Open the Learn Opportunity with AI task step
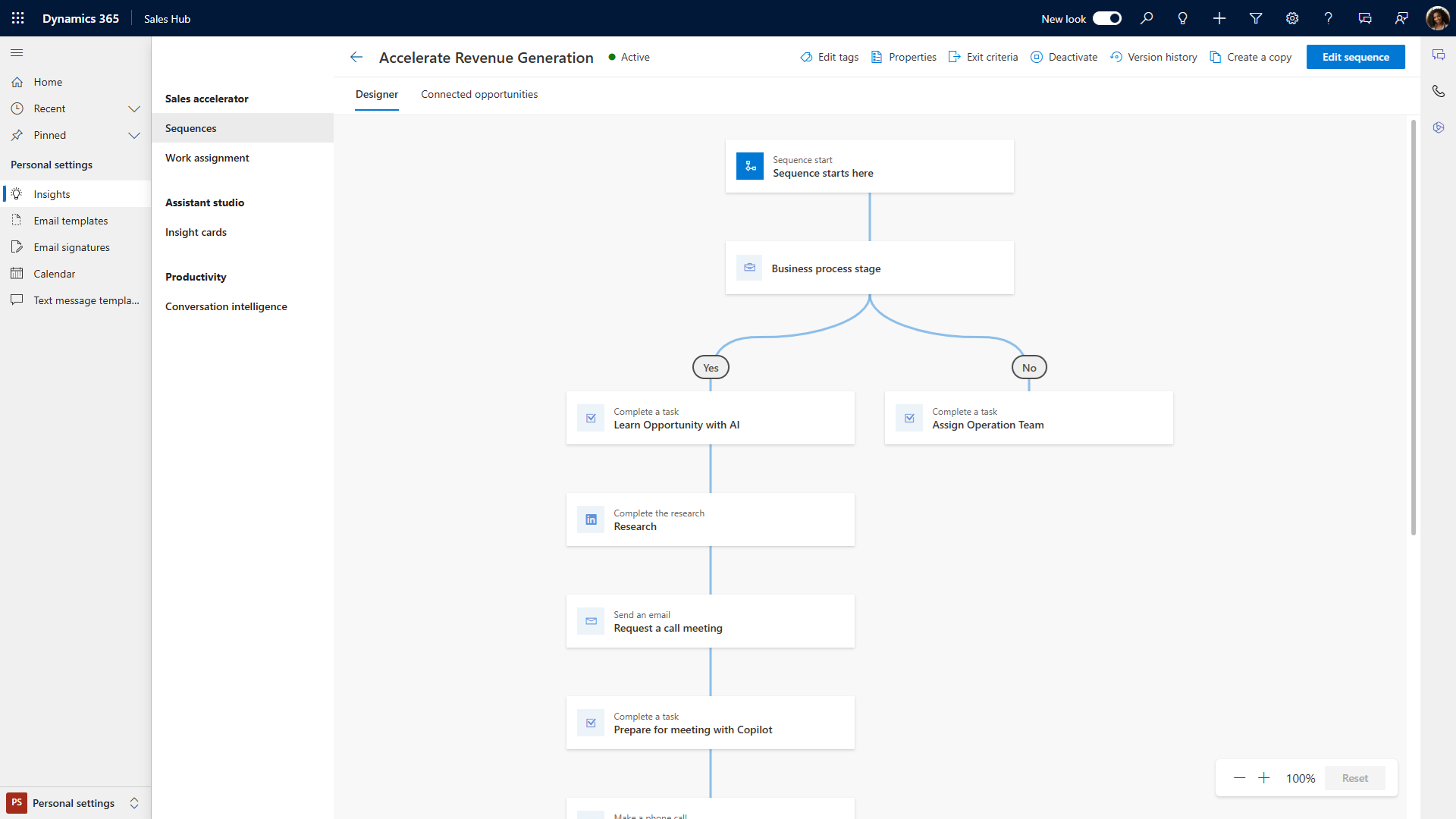1456x819 pixels. point(710,418)
